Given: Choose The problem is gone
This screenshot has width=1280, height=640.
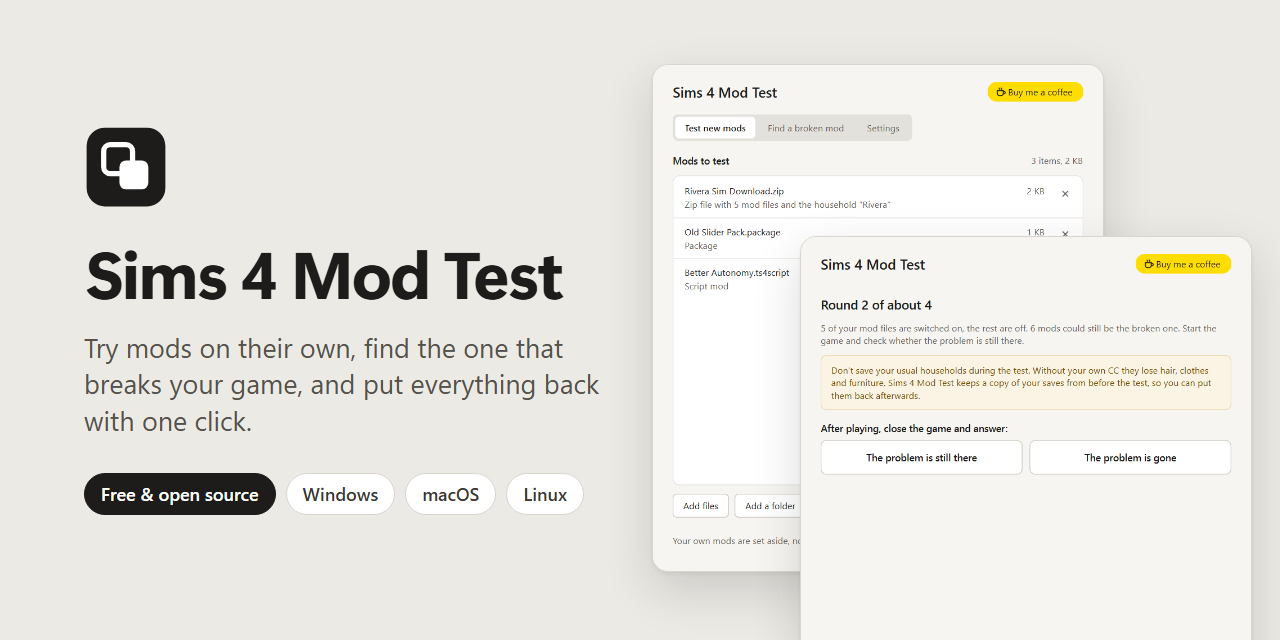Looking at the screenshot, I should click(x=1130, y=458).
